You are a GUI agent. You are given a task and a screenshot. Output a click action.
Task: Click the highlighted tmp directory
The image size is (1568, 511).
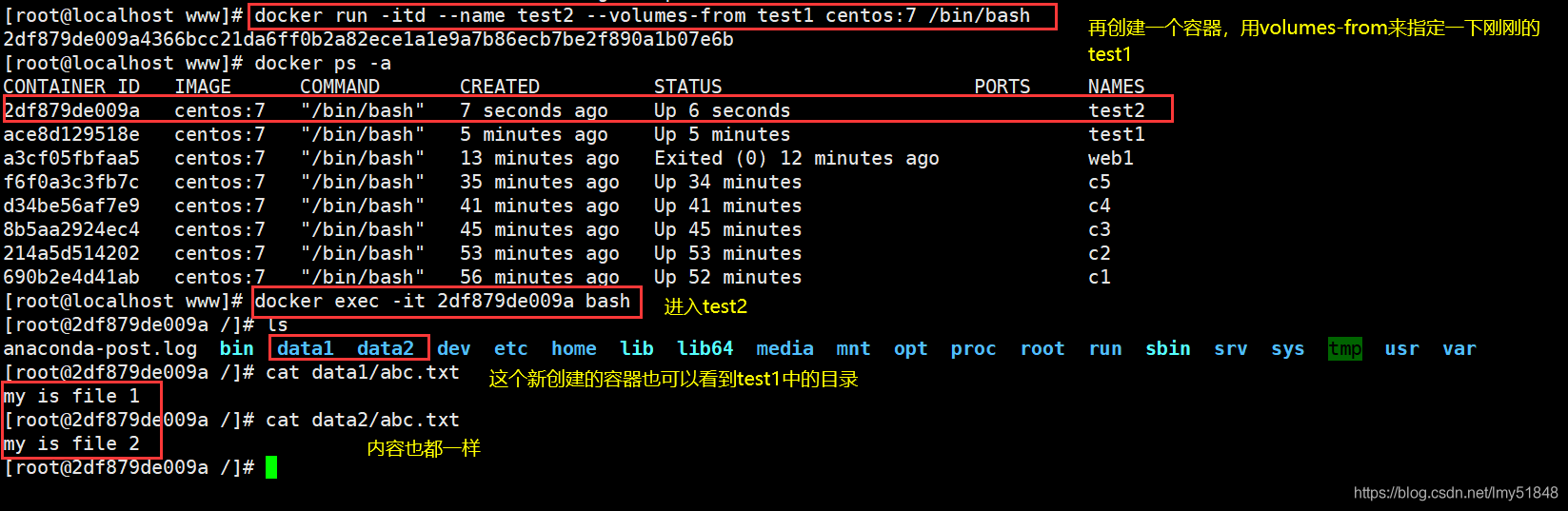(1345, 348)
